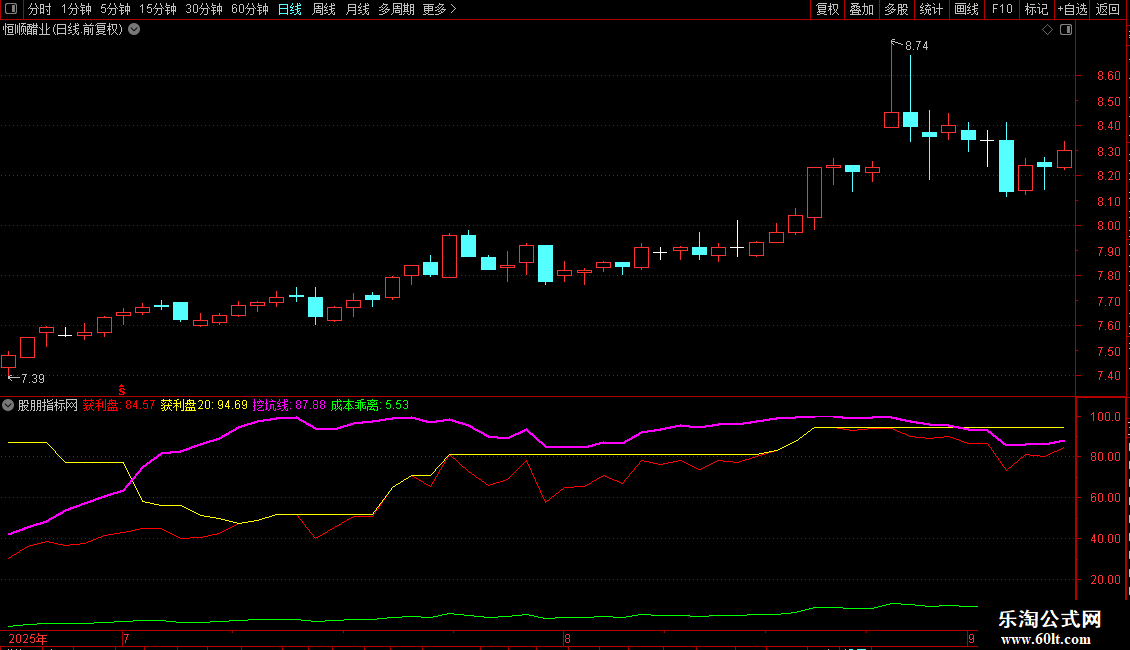Click month 8 on the time axis

pos(568,639)
